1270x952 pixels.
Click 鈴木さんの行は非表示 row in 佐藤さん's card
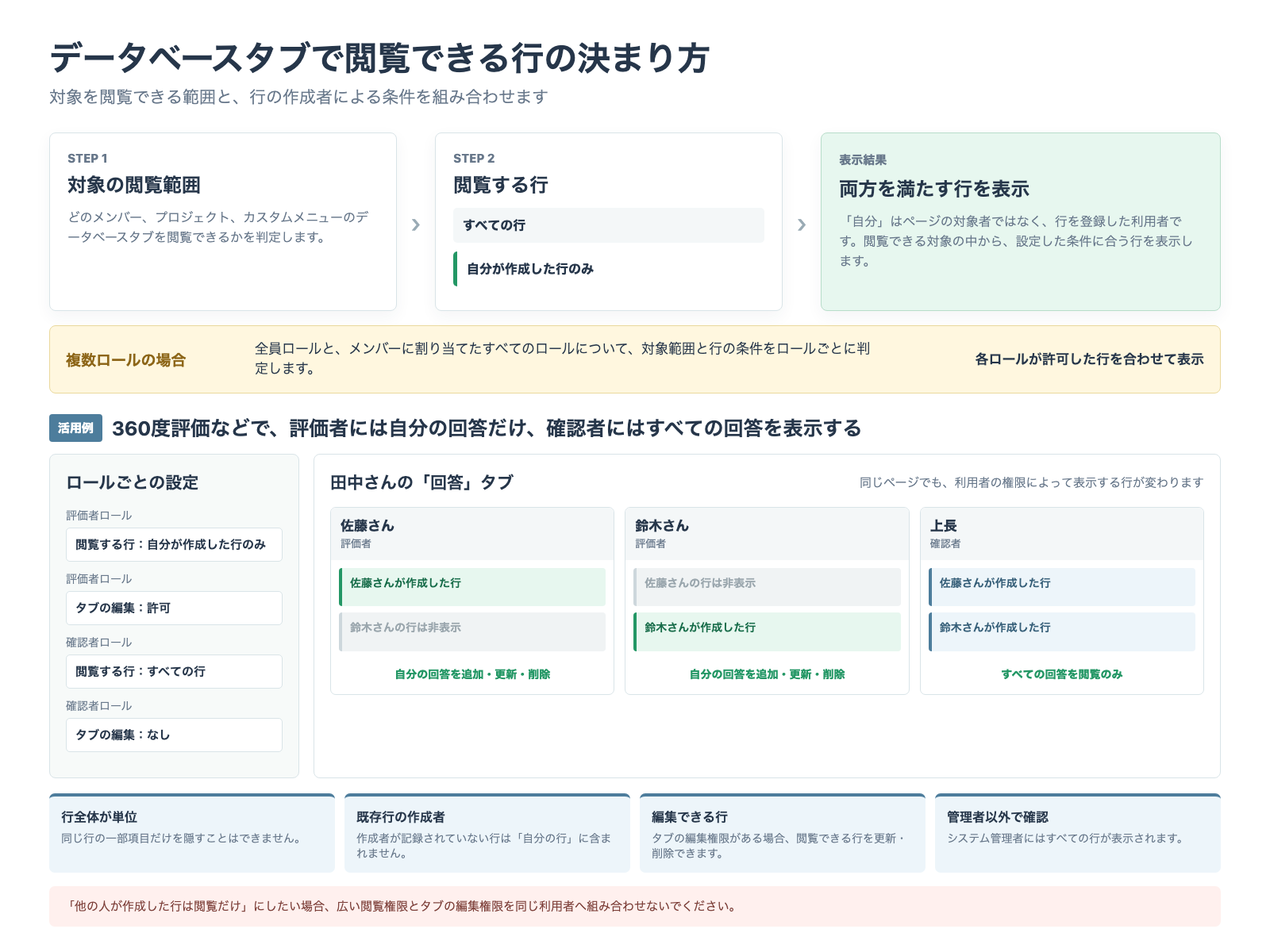[472, 631]
